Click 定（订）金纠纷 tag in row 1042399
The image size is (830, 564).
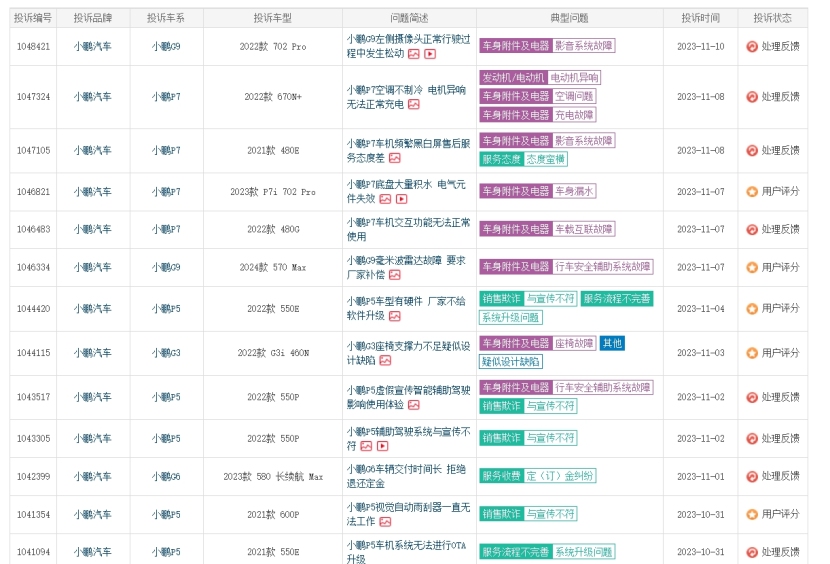click(560, 476)
